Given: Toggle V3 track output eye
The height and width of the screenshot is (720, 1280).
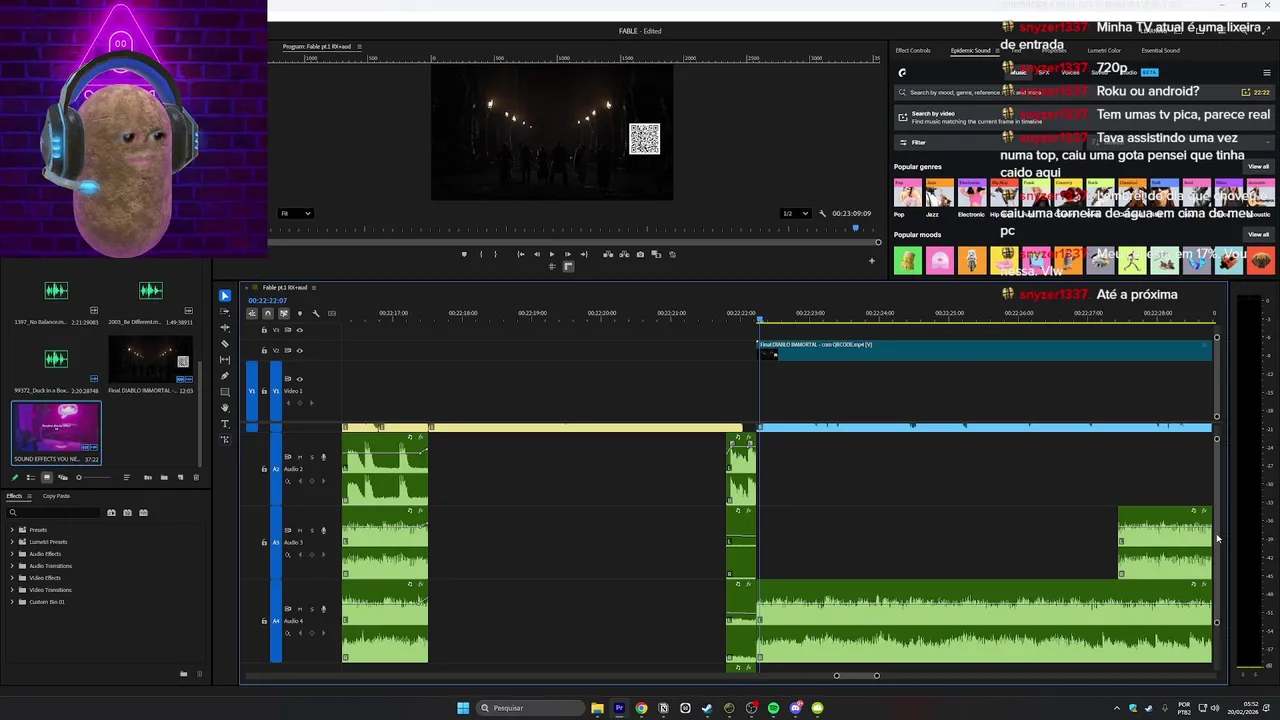Looking at the screenshot, I should coord(299,330).
